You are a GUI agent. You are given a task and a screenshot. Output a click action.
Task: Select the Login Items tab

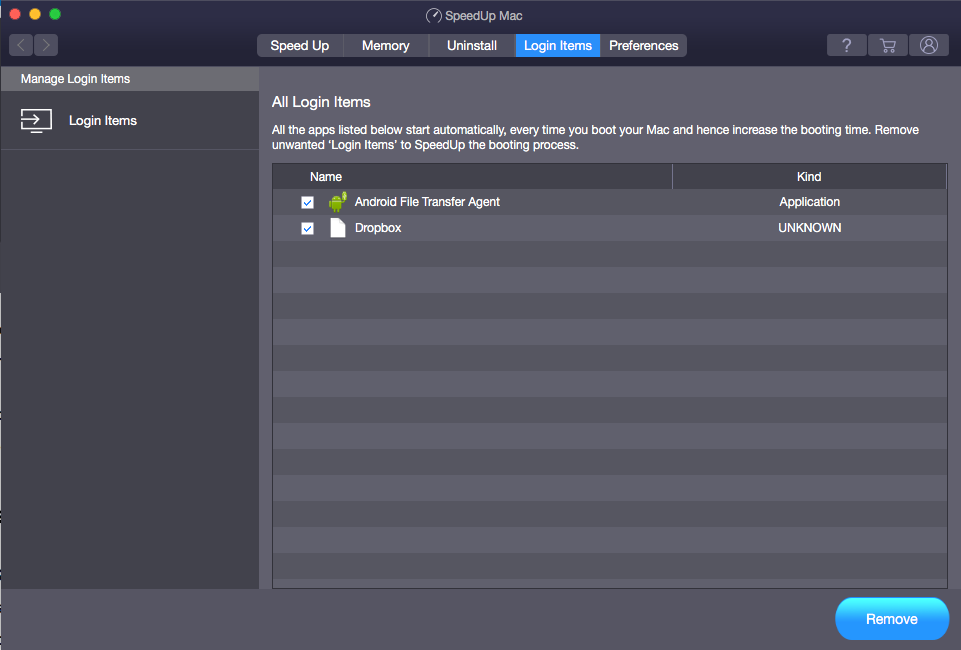click(557, 45)
